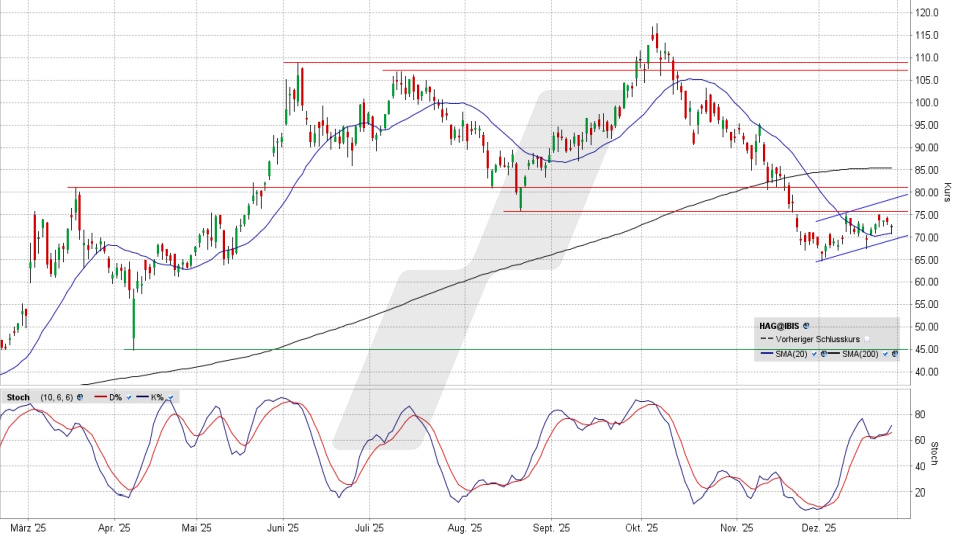Viewport: 960px width, 540px height.
Task: Click the (10, 6, 6) Stoch parameters
Action: 55,397
